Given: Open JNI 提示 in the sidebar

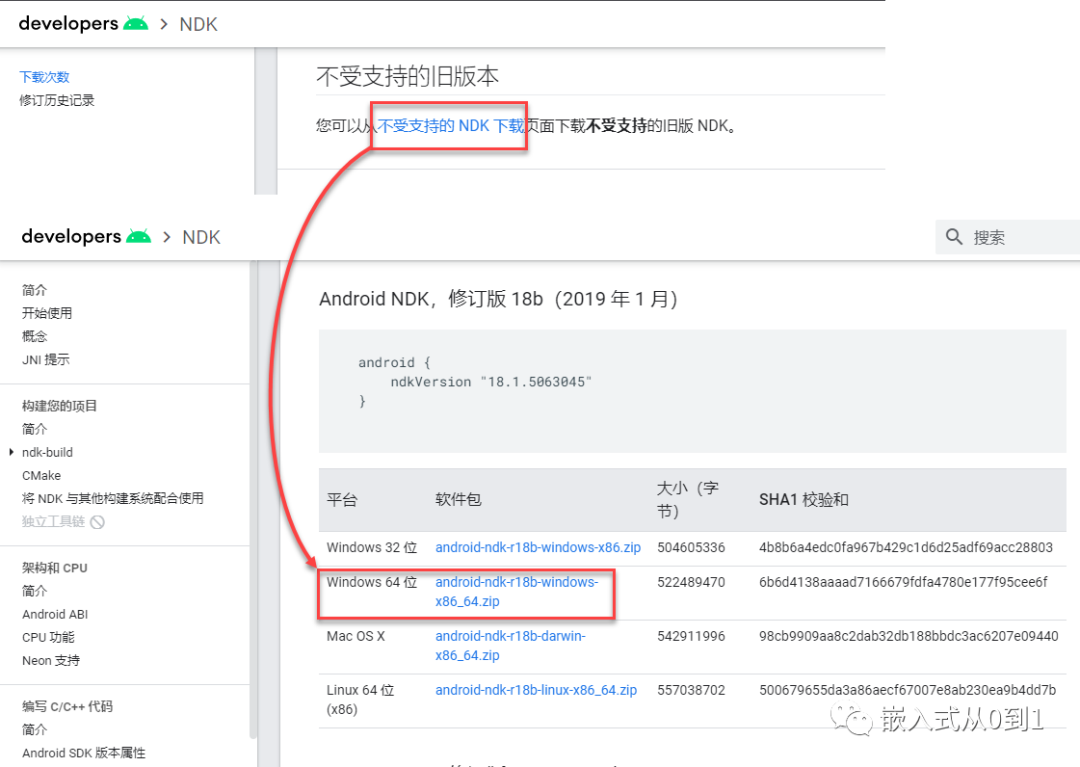Looking at the screenshot, I should 45,359.
